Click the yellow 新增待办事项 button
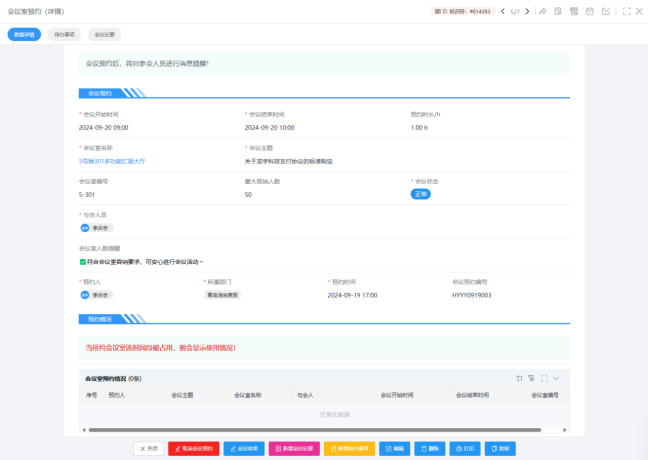The image size is (648, 460). [349, 449]
